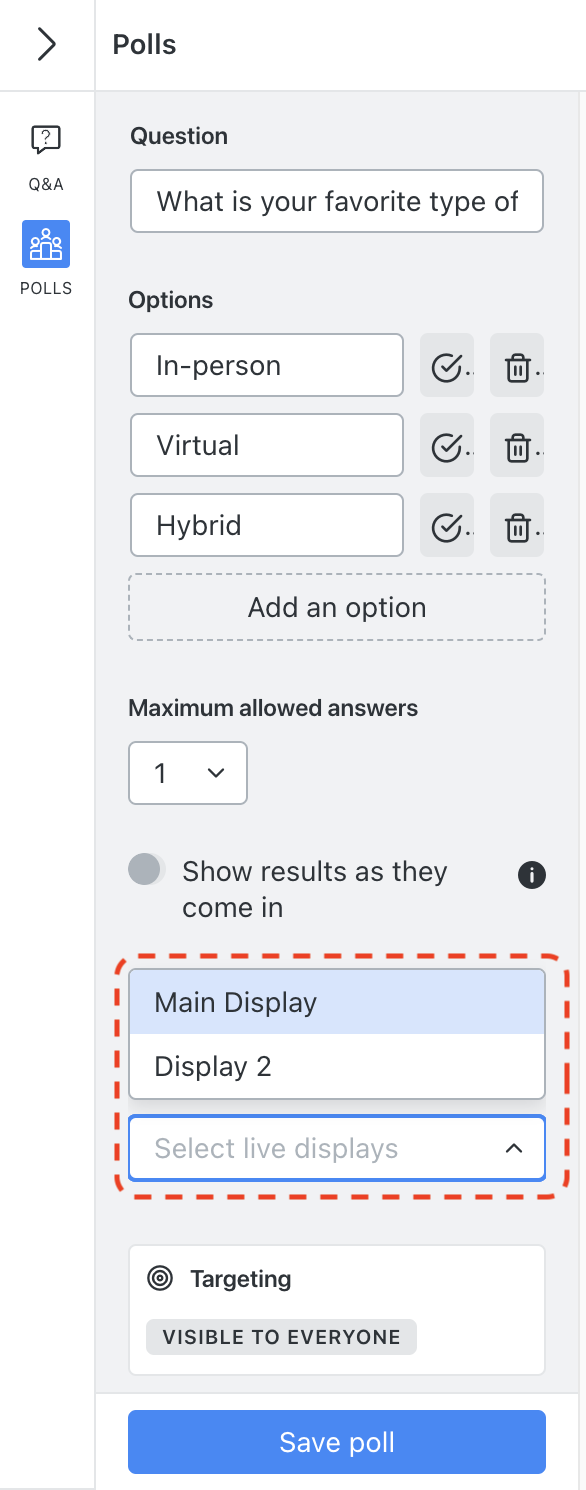
Task: Expand the side panel chevron arrow
Action: pos(46,45)
